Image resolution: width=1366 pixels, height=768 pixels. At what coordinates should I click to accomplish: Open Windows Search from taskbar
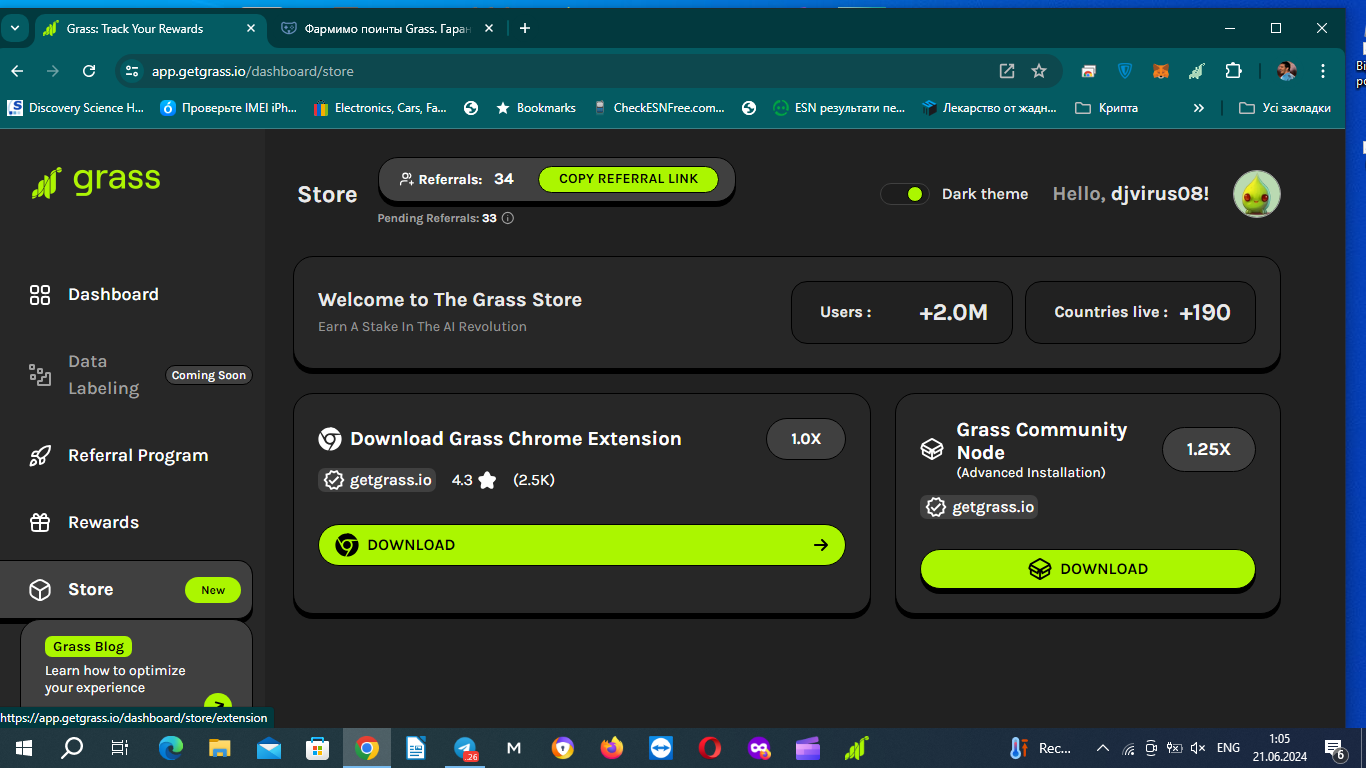click(72, 748)
